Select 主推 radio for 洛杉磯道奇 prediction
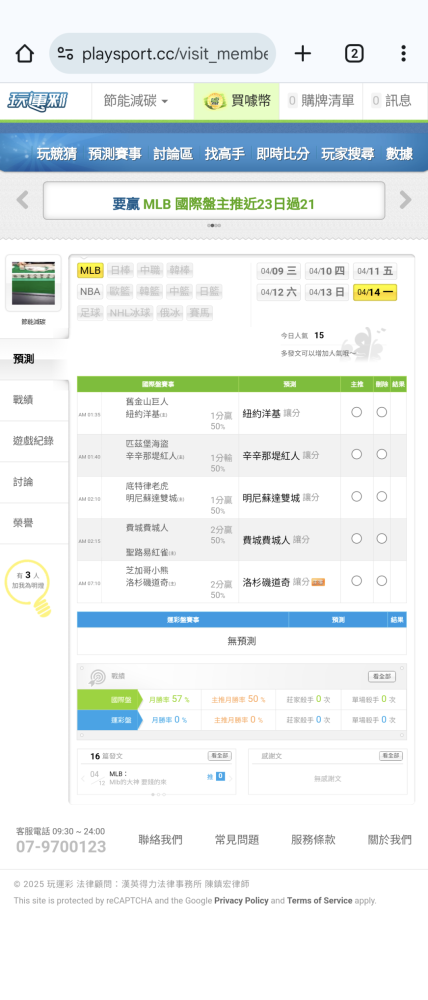 [x=357, y=580]
